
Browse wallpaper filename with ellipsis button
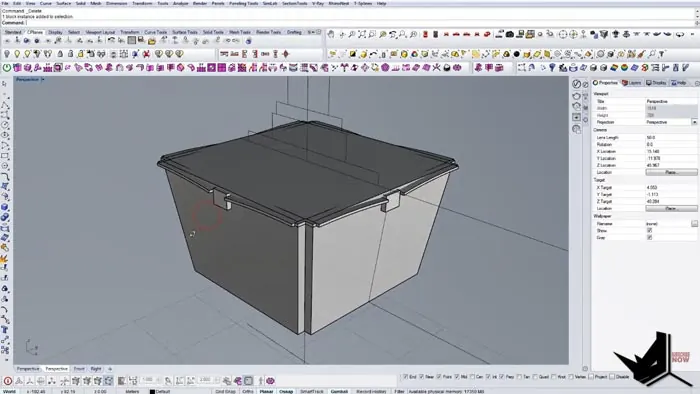pos(694,224)
